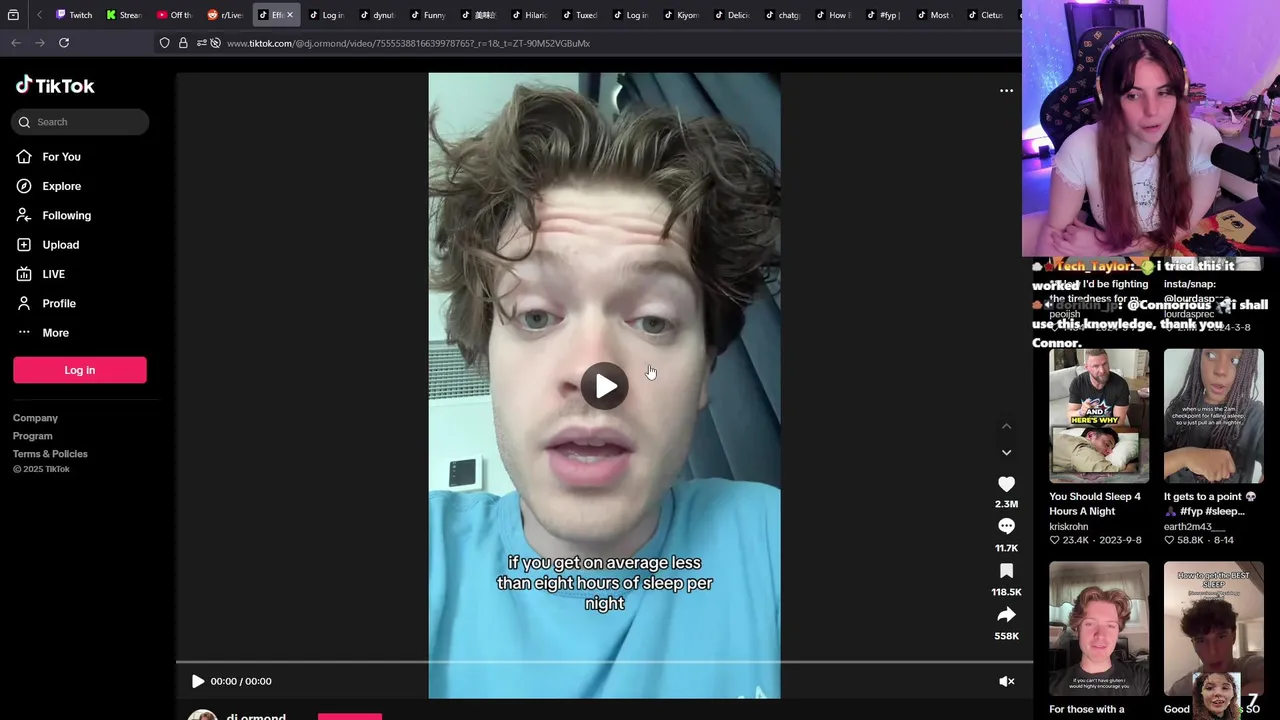Click the bottom-bar play icon
This screenshot has height=720, width=1280.
coord(197,681)
